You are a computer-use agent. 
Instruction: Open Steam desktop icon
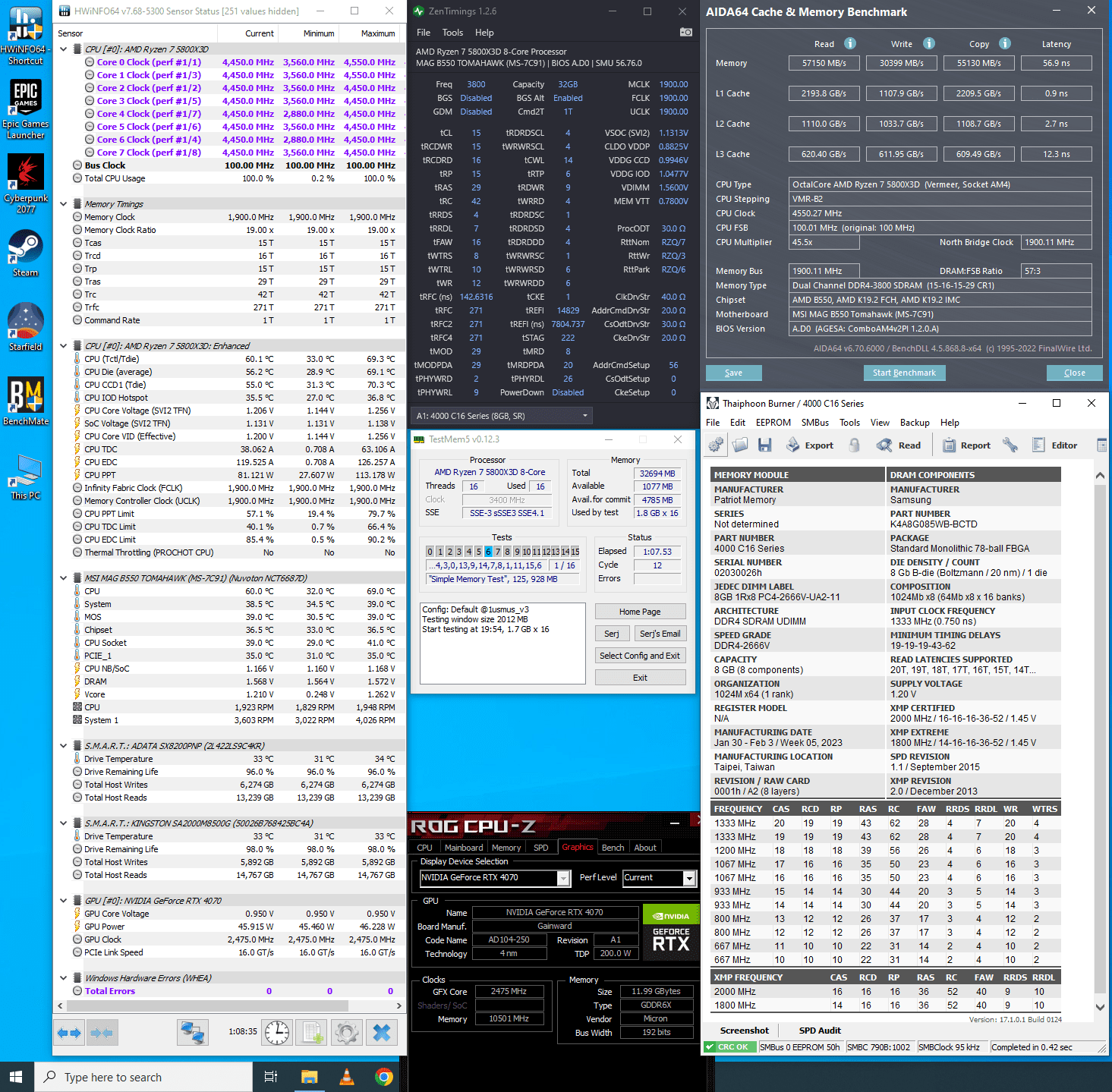(26, 253)
